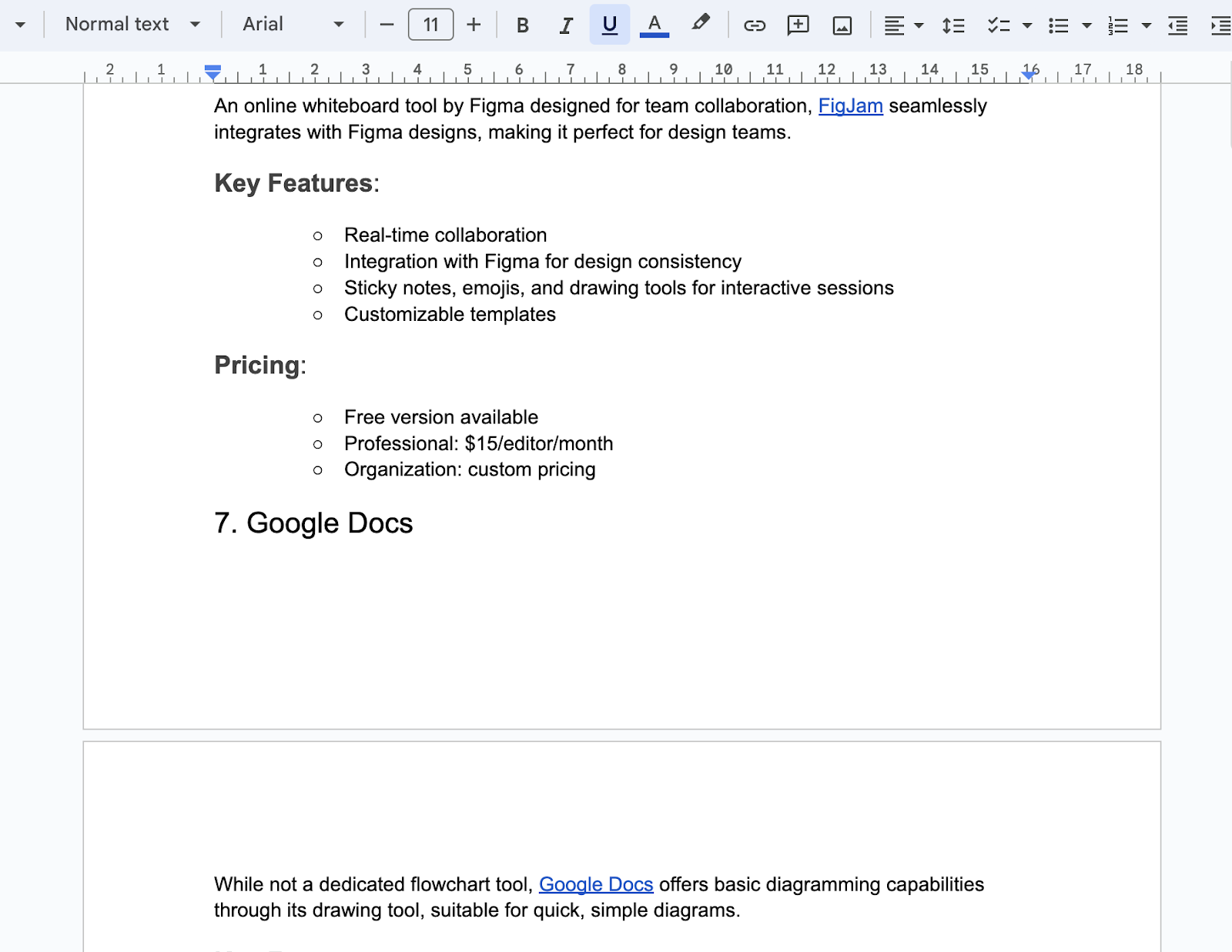
Task: Click the Real-time collaboration bullet
Action: [x=445, y=235]
